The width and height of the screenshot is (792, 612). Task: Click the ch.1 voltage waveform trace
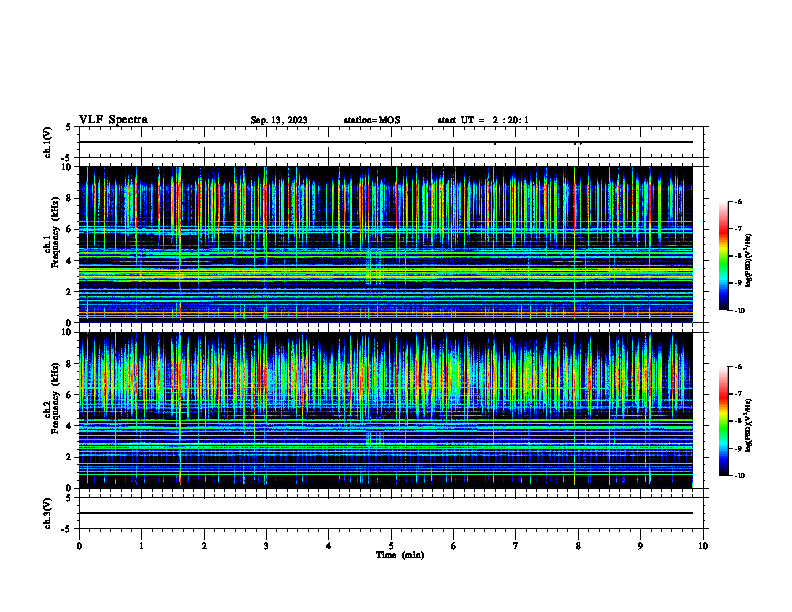pyautogui.click(x=386, y=142)
